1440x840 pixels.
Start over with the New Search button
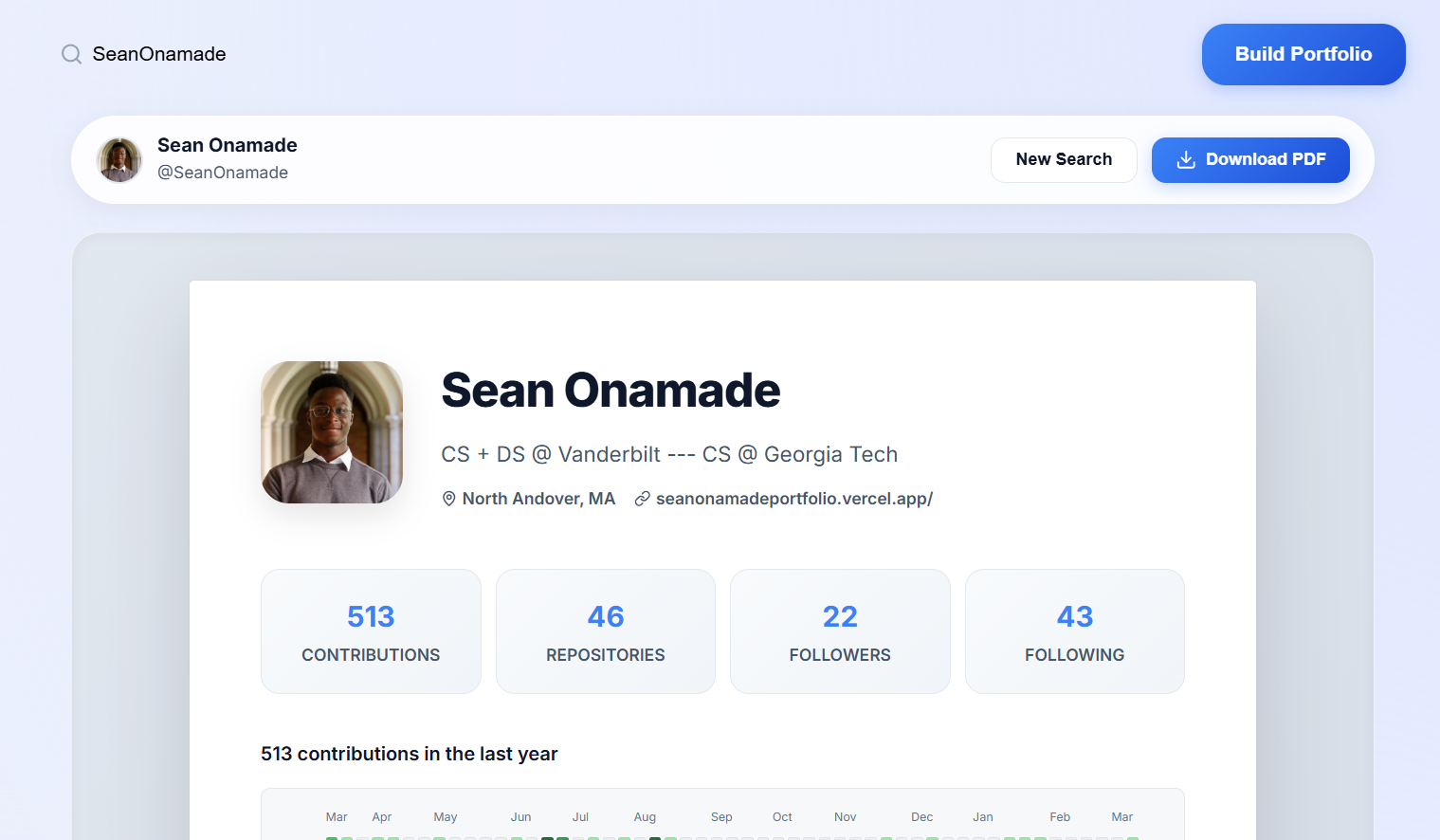tap(1063, 159)
